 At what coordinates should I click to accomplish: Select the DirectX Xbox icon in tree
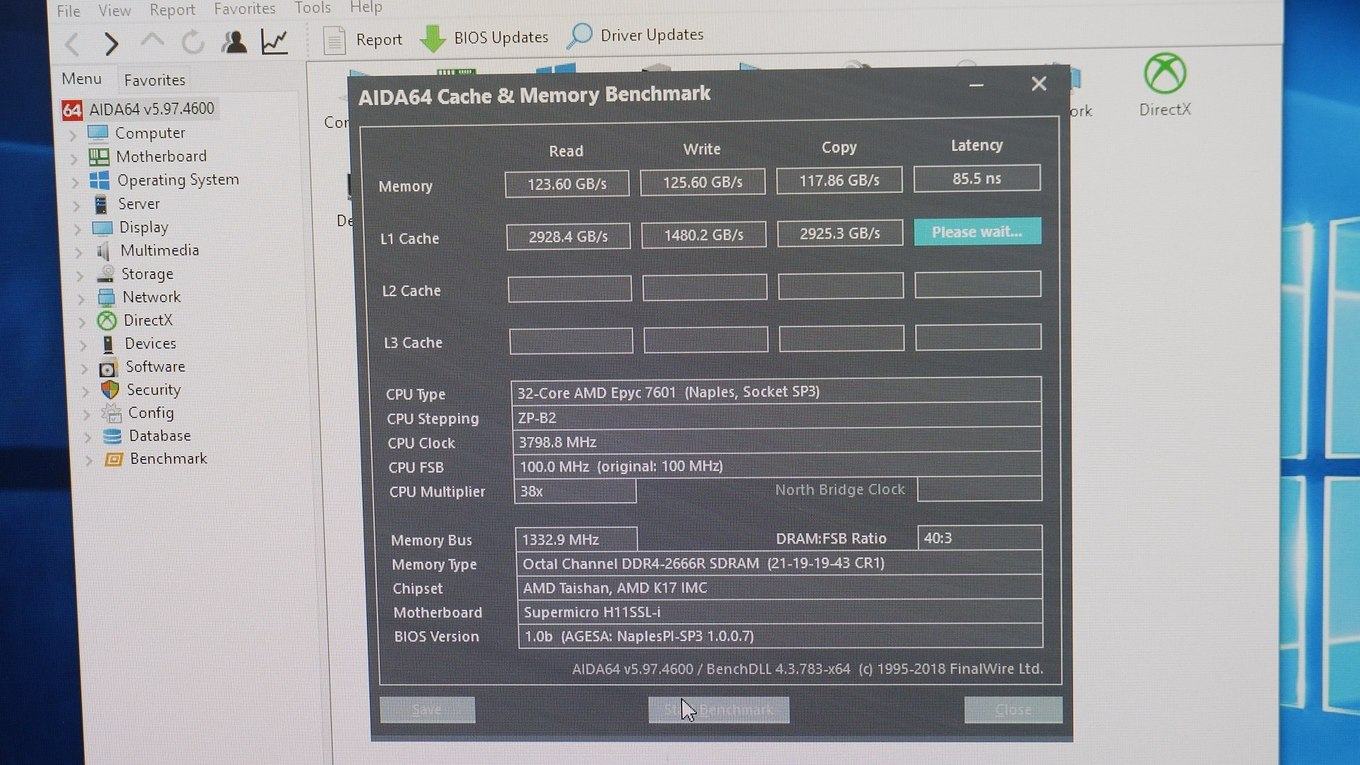[x=107, y=320]
